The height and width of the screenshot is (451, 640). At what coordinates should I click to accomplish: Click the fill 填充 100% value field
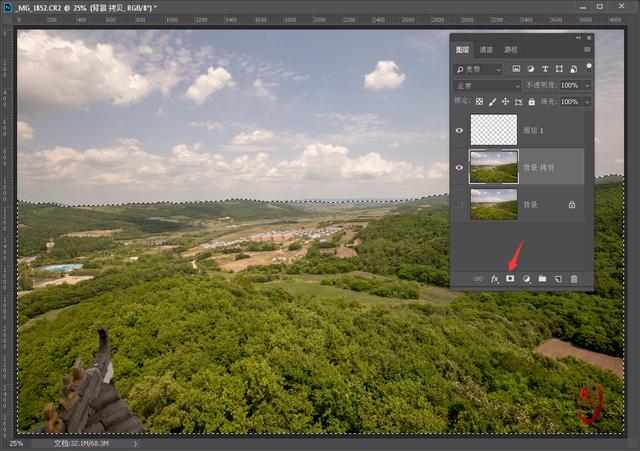pyautogui.click(x=570, y=101)
